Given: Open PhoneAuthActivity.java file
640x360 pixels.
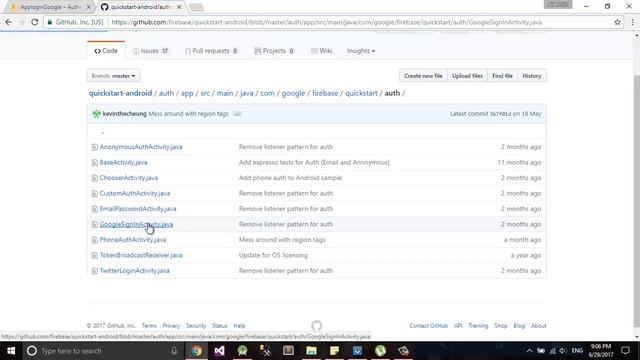Looking at the screenshot, I should pos(133,240).
